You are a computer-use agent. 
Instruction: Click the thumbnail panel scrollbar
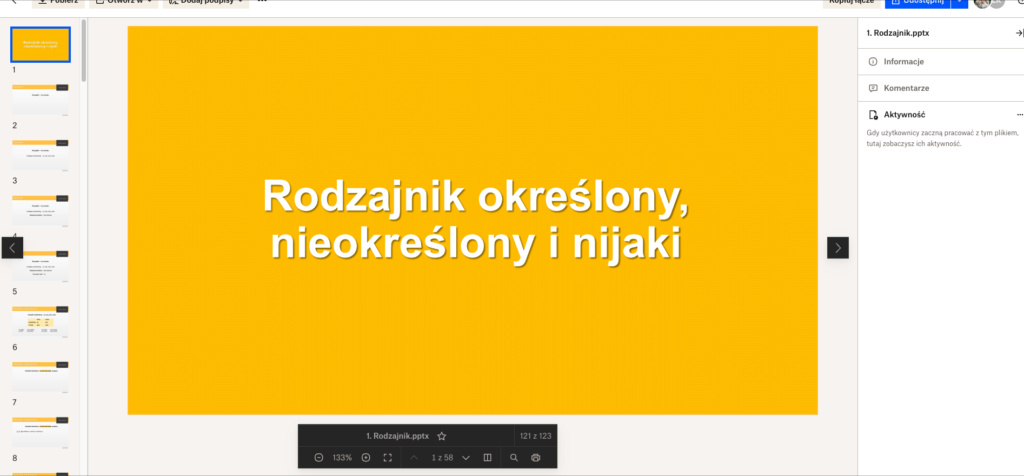tap(84, 50)
